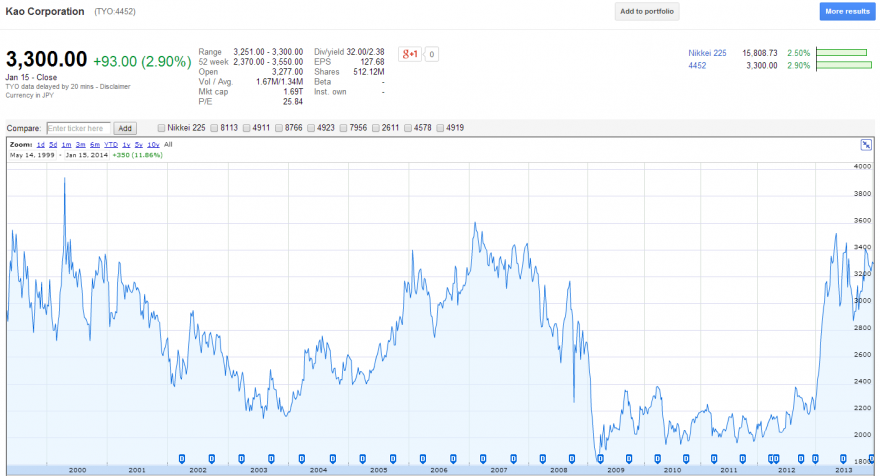The width and height of the screenshot is (880, 476).
Task: Click the dividend marker below 2009 low
Action: (600, 459)
